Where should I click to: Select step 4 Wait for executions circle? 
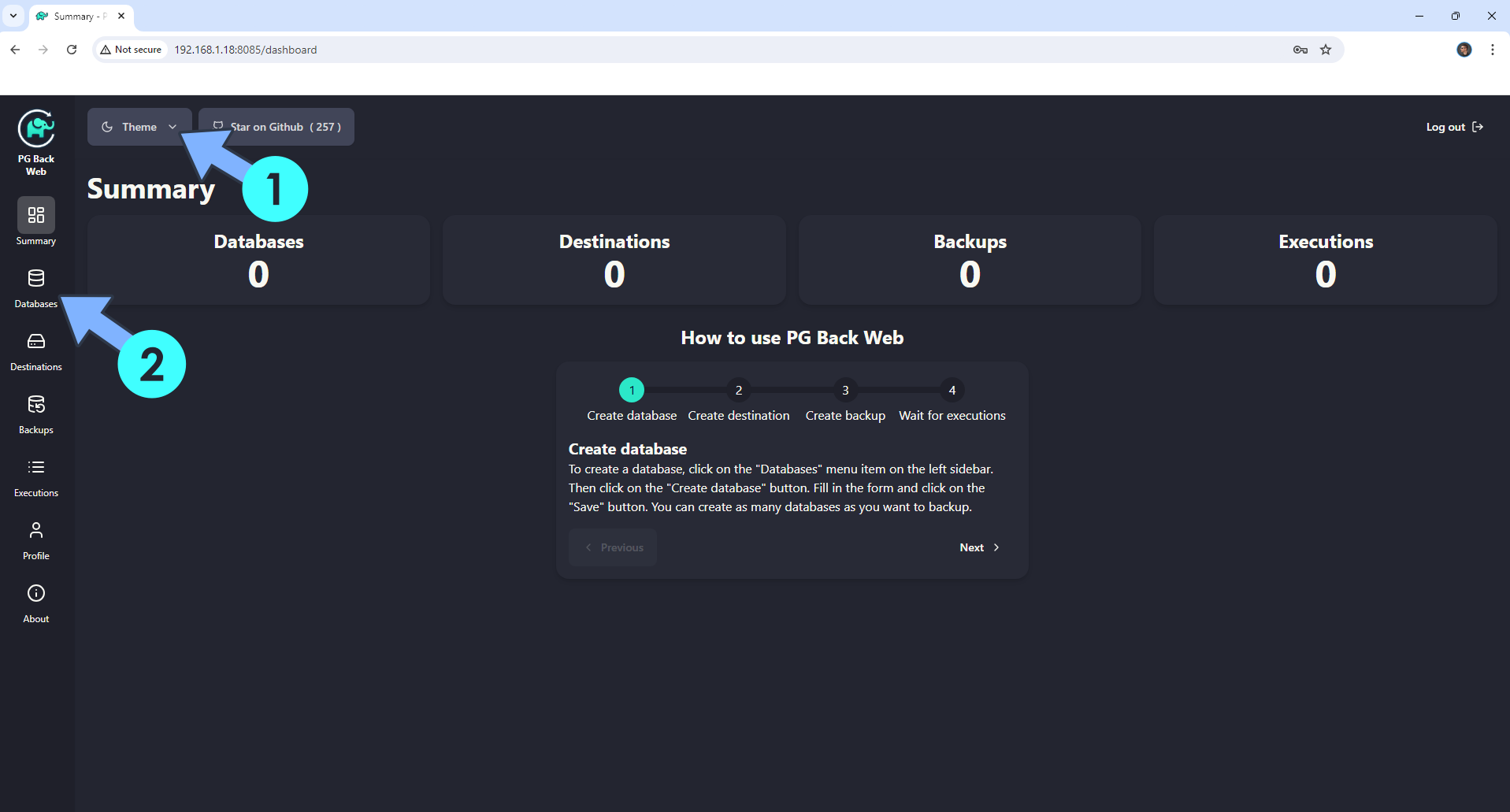[x=952, y=390]
